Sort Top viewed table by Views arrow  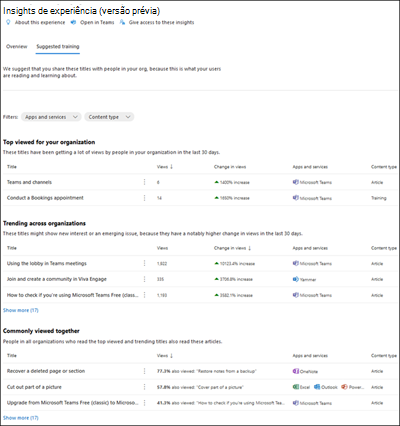(171, 167)
